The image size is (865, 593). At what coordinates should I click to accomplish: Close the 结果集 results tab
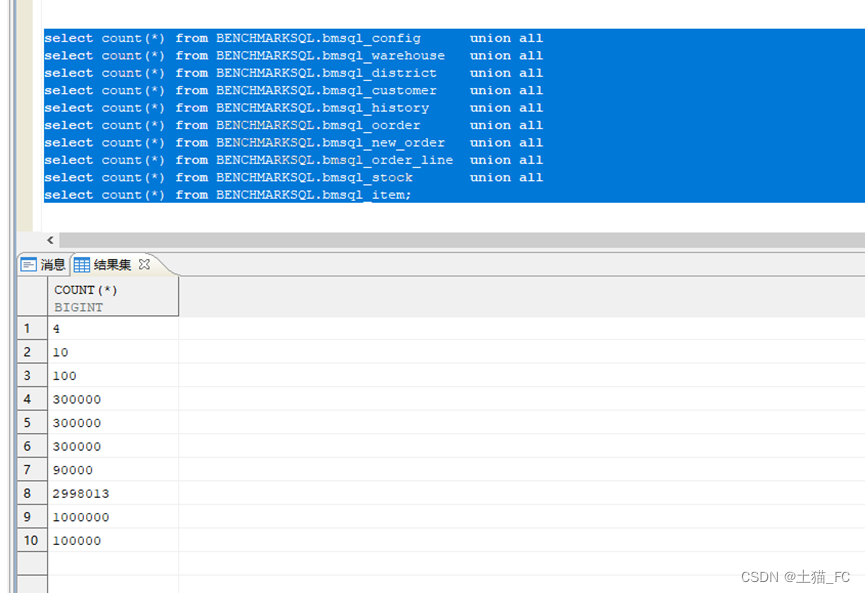tap(144, 263)
